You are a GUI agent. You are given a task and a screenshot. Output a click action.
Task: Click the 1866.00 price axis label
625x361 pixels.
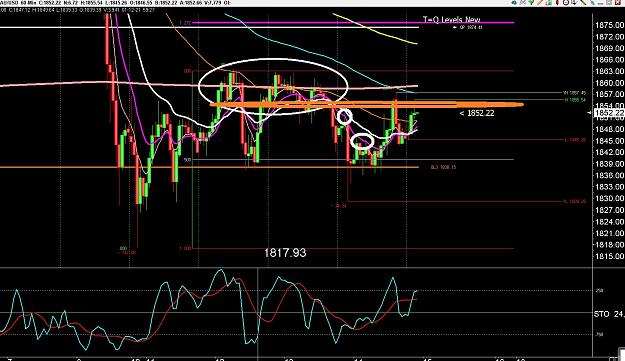(609, 60)
